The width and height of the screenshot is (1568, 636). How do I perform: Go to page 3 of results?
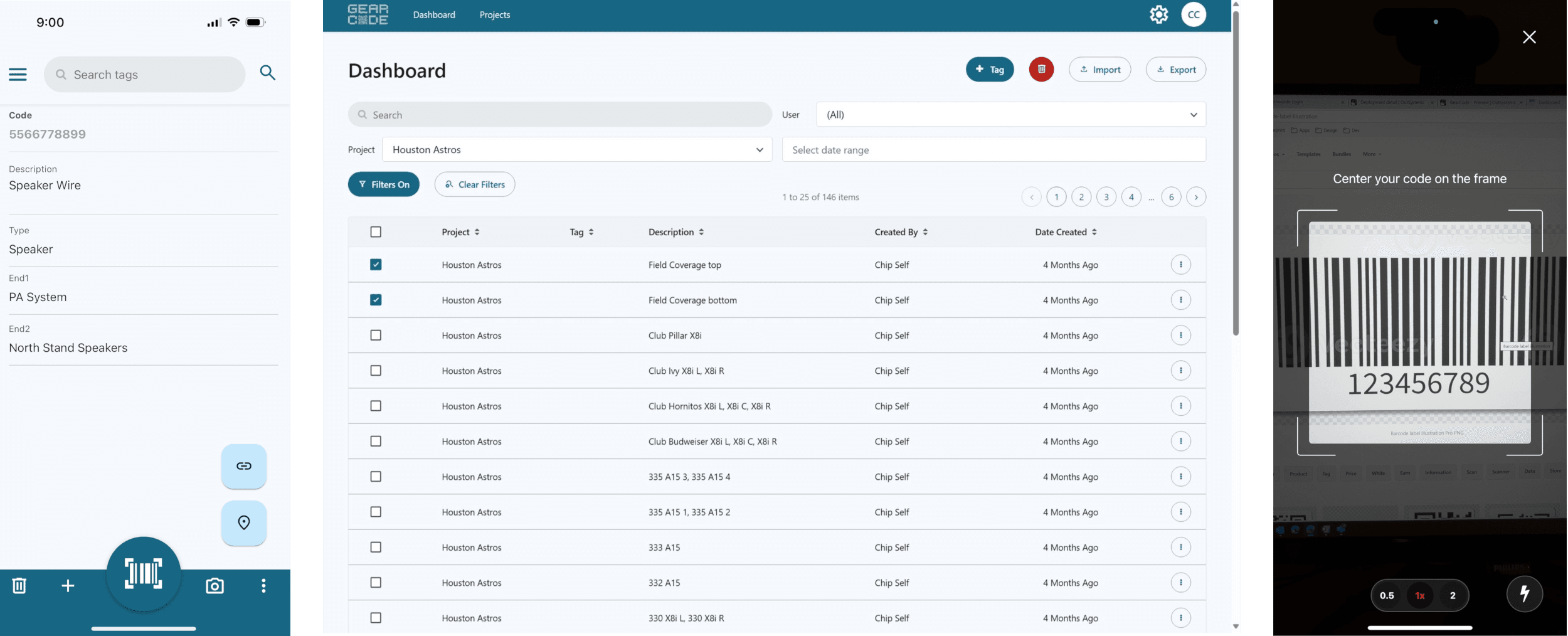click(1106, 197)
